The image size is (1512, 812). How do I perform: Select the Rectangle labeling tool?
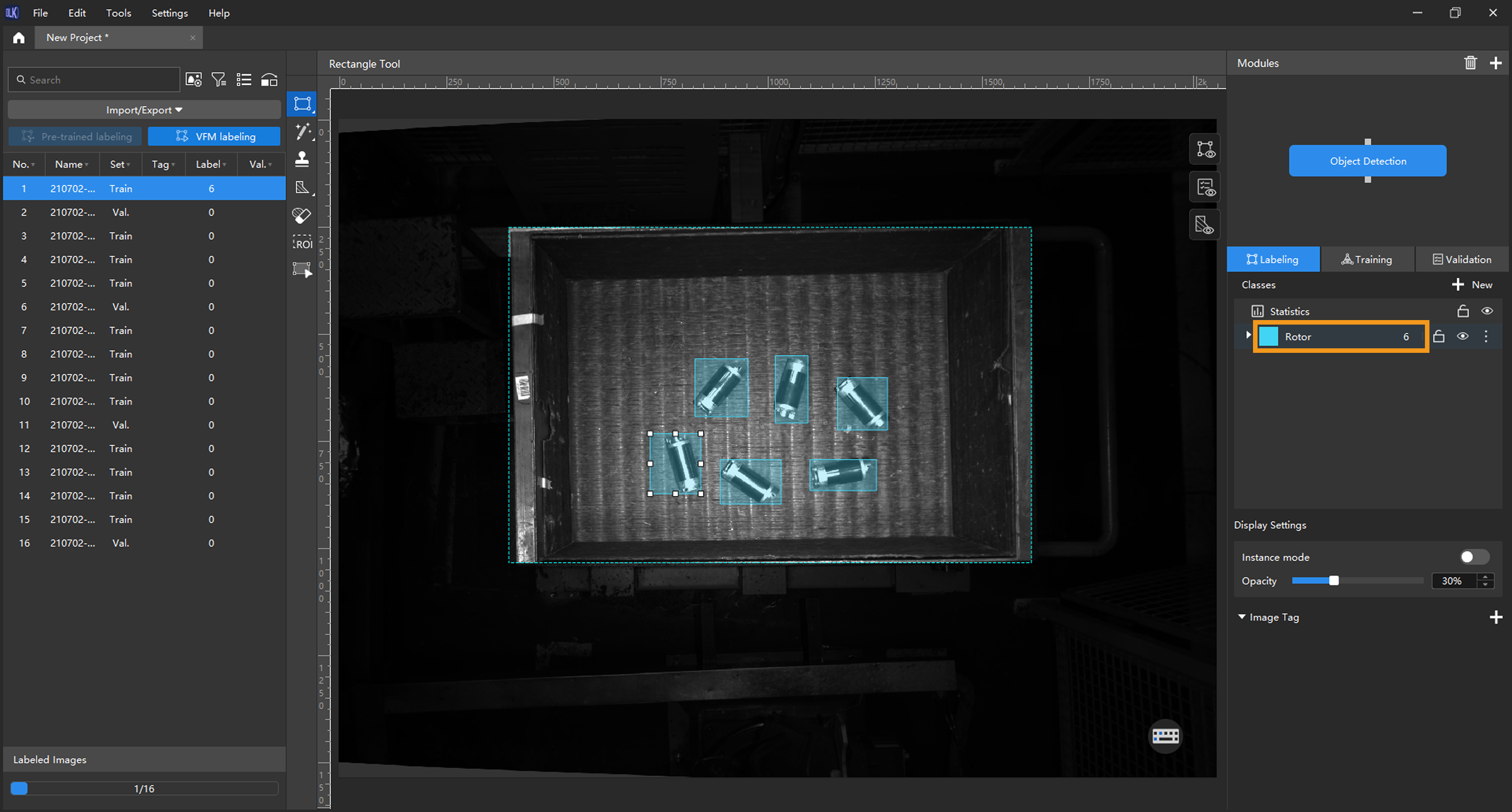click(x=303, y=104)
